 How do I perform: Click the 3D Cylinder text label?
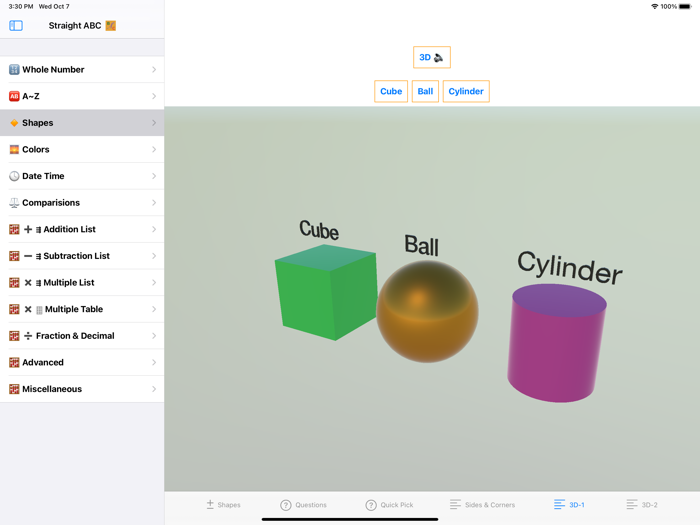click(570, 267)
